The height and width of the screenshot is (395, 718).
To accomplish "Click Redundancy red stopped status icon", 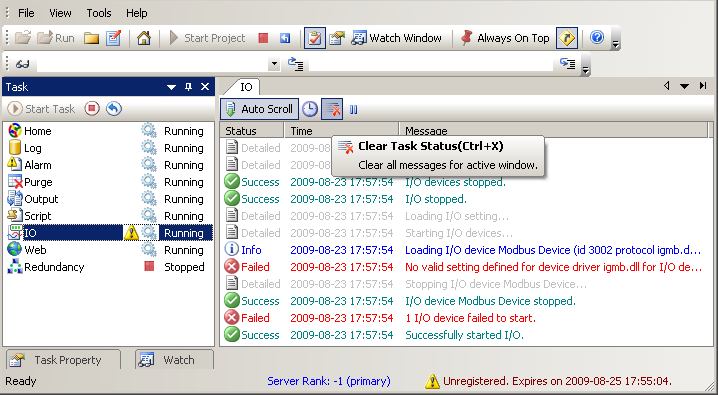I will (149, 266).
